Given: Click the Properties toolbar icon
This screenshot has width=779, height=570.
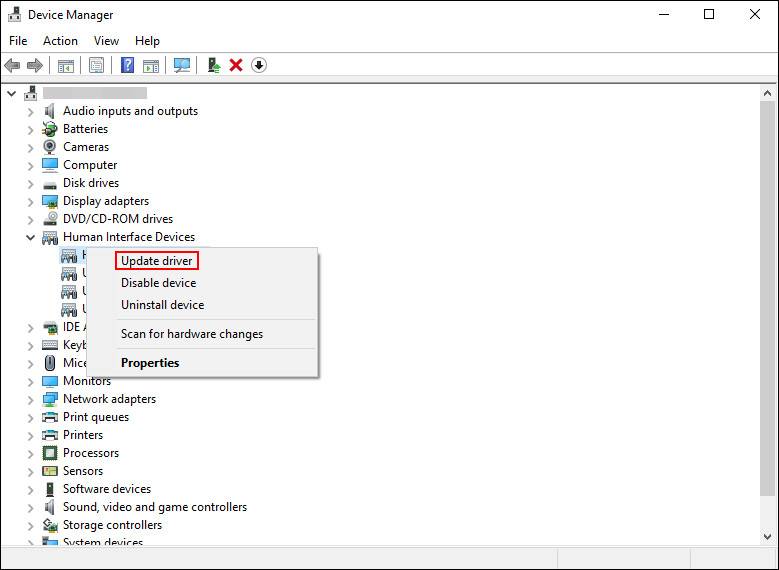Looking at the screenshot, I should [96, 65].
